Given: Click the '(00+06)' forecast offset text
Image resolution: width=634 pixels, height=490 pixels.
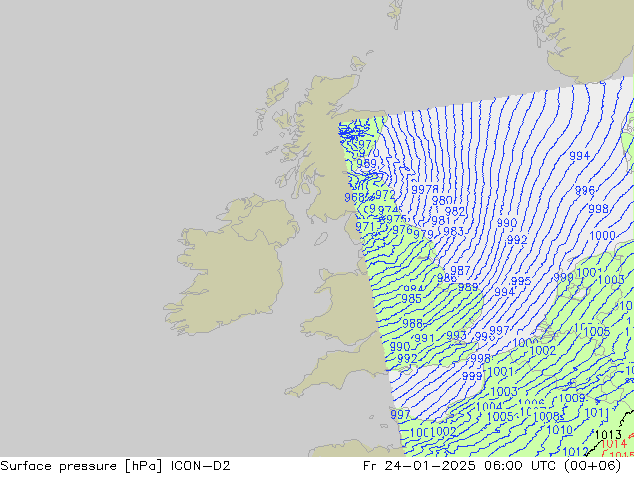Looking at the screenshot, I should point(592,466).
